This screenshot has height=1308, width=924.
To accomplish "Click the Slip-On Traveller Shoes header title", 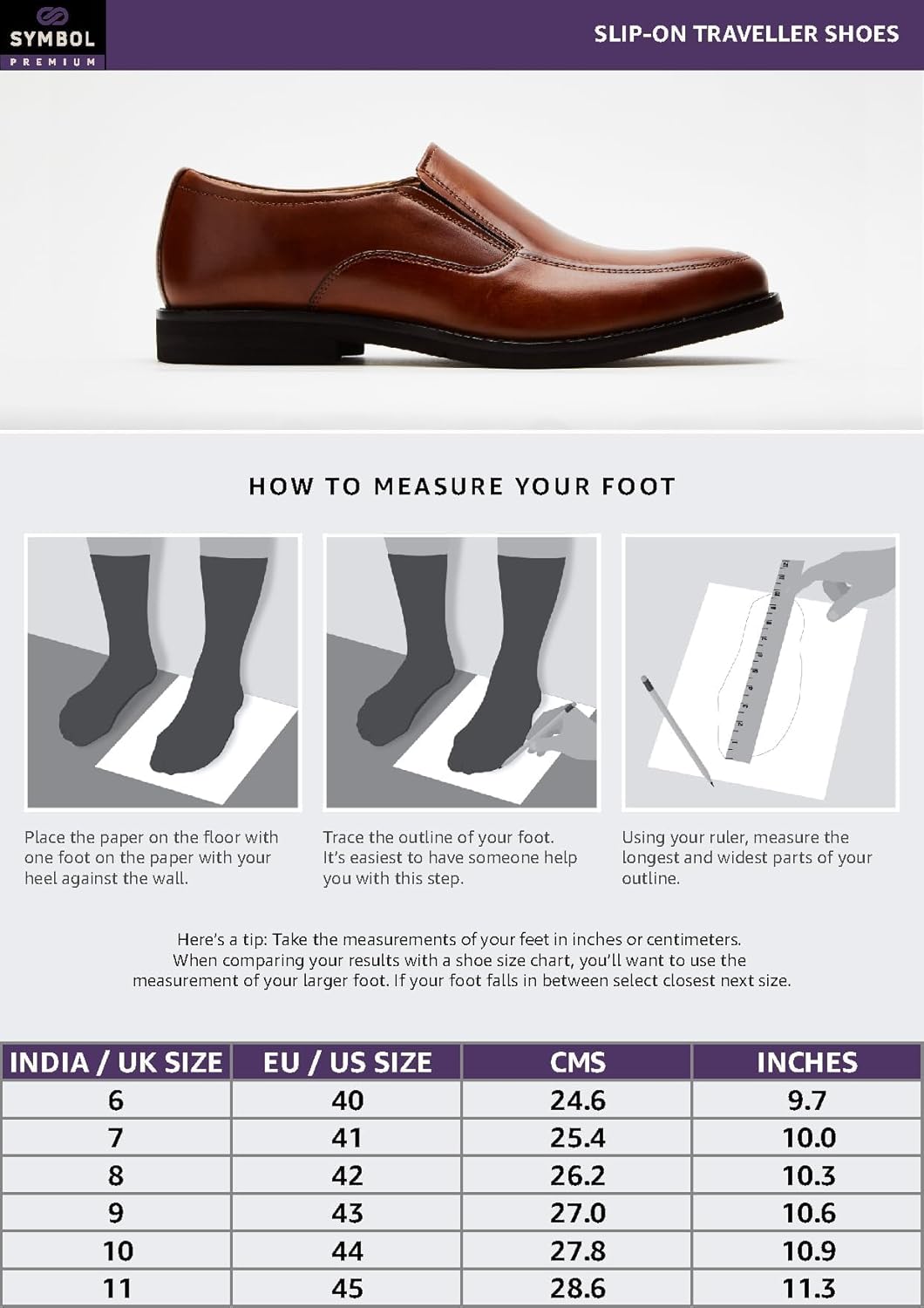I will (746, 34).
